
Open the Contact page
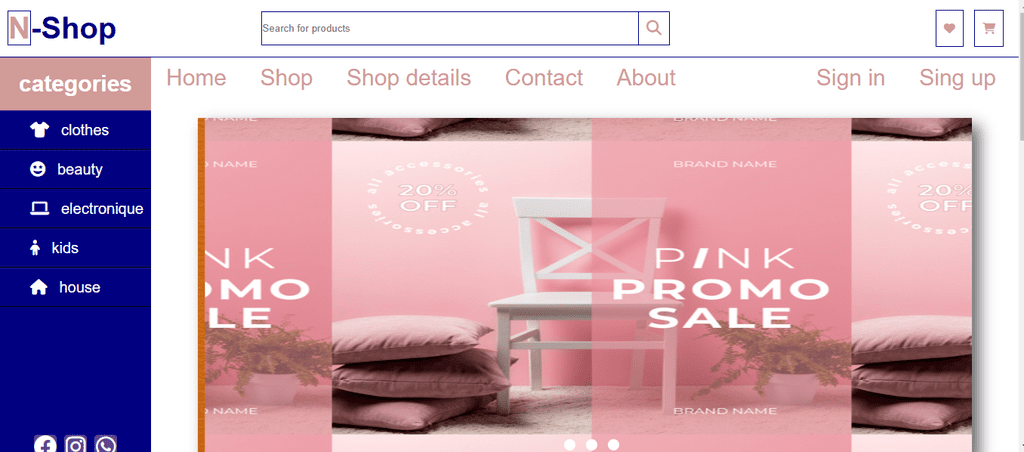point(544,78)
